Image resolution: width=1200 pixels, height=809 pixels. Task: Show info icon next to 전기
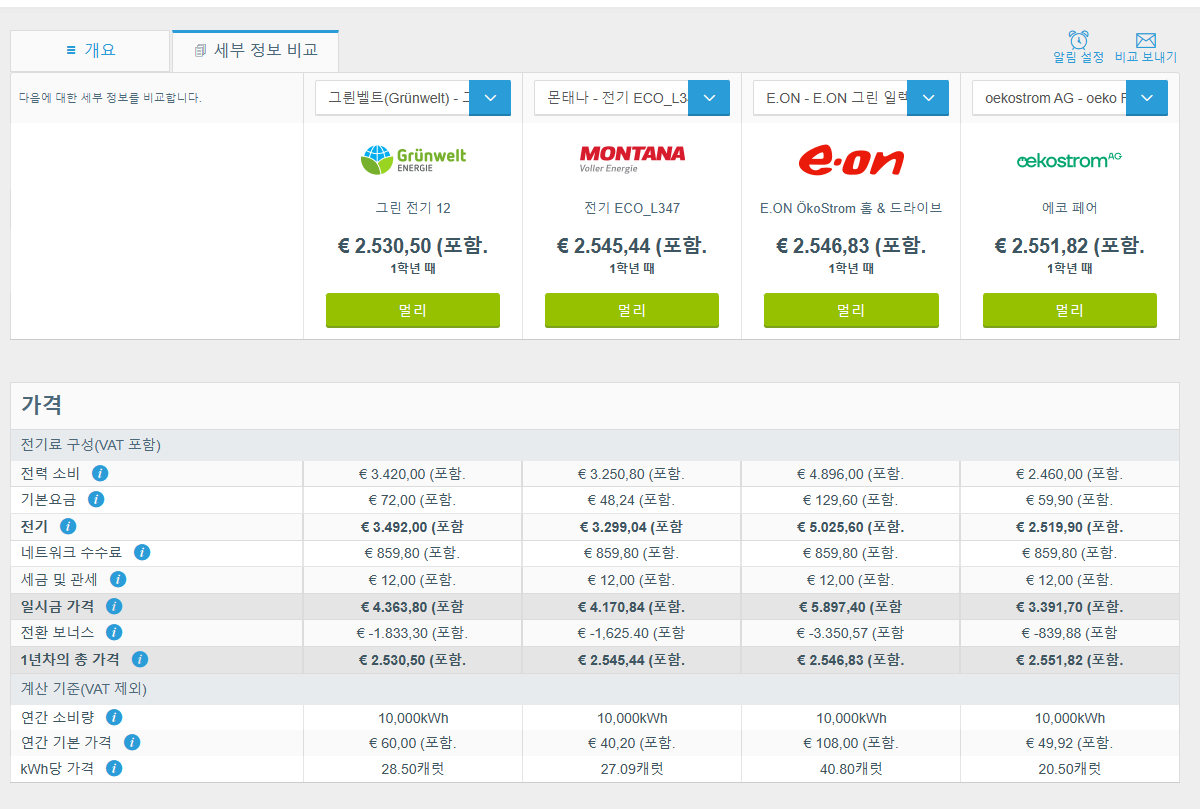coord(68,526)
